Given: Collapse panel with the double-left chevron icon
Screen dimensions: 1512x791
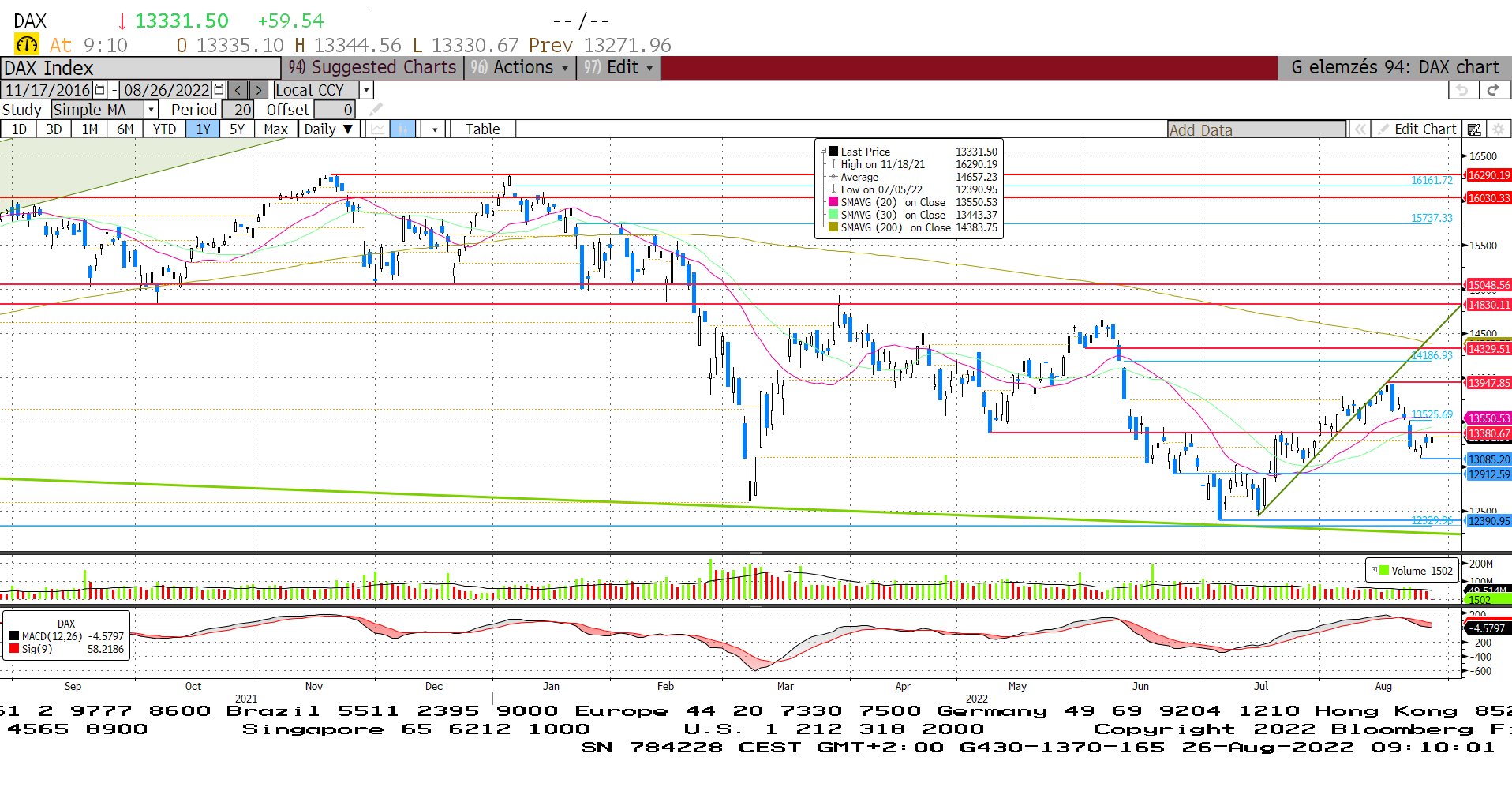Looking at the screenshot, I should 1360,129.
